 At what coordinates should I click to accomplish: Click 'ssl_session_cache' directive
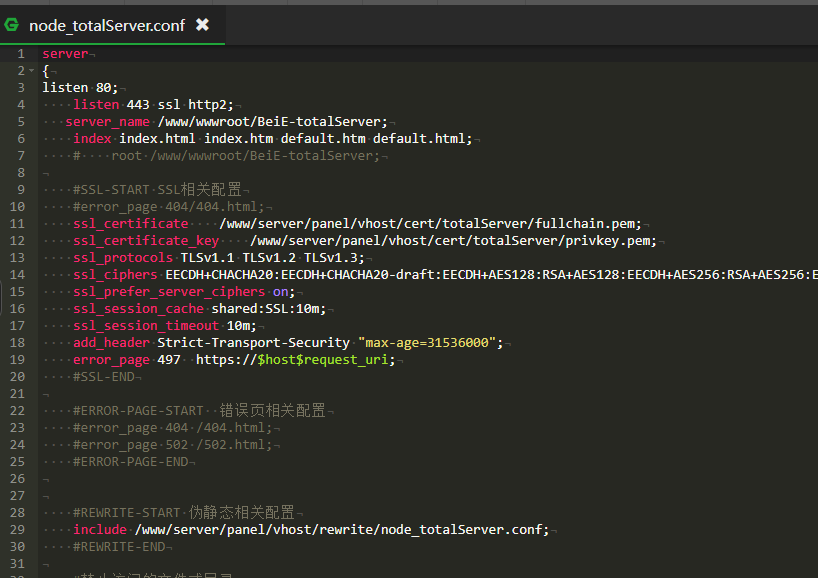[138, 309]
